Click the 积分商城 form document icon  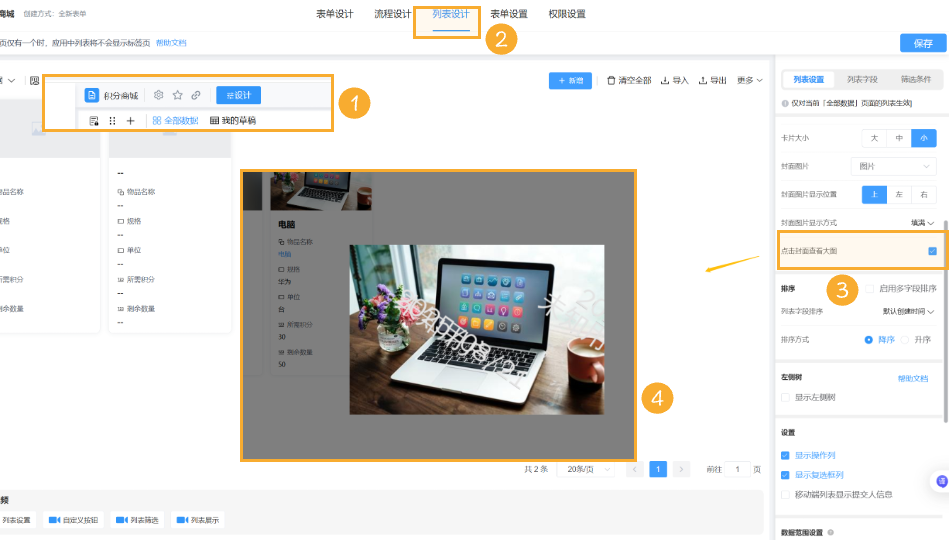click(91, 95)
